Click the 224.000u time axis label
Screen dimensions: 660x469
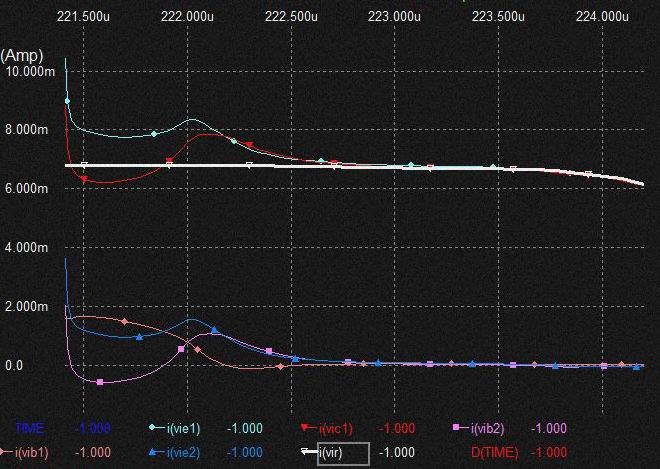(602, 16)
